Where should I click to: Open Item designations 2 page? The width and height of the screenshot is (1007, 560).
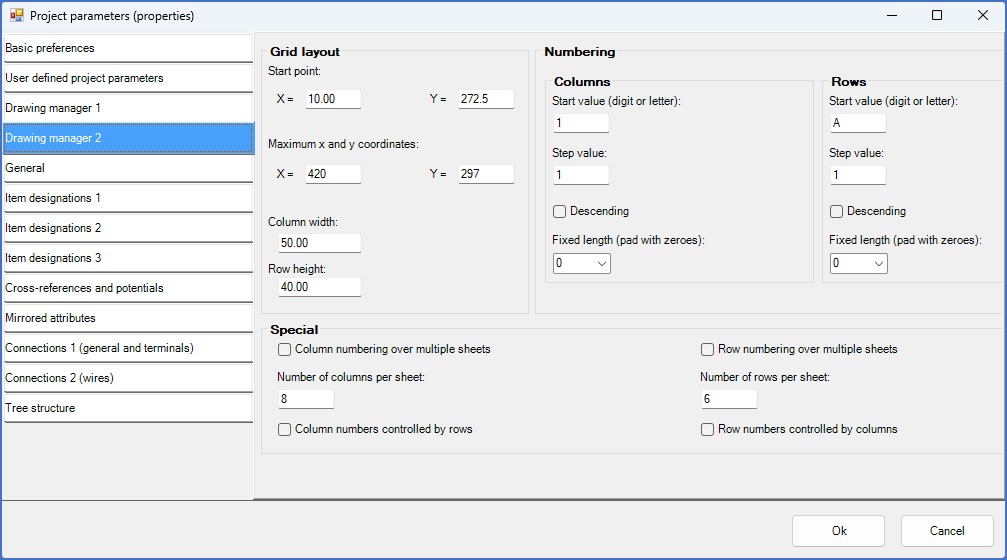128,228
